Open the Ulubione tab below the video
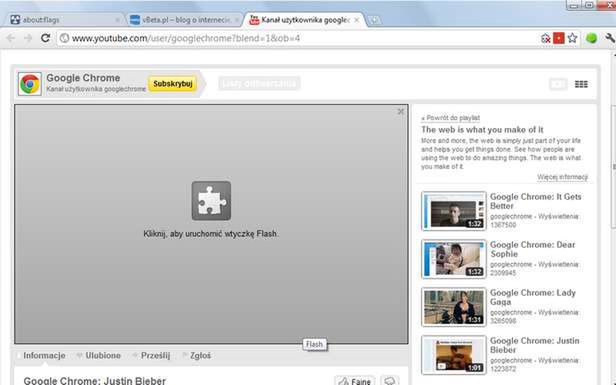This screenshot has width=616, height=385. tap(103, 356)
